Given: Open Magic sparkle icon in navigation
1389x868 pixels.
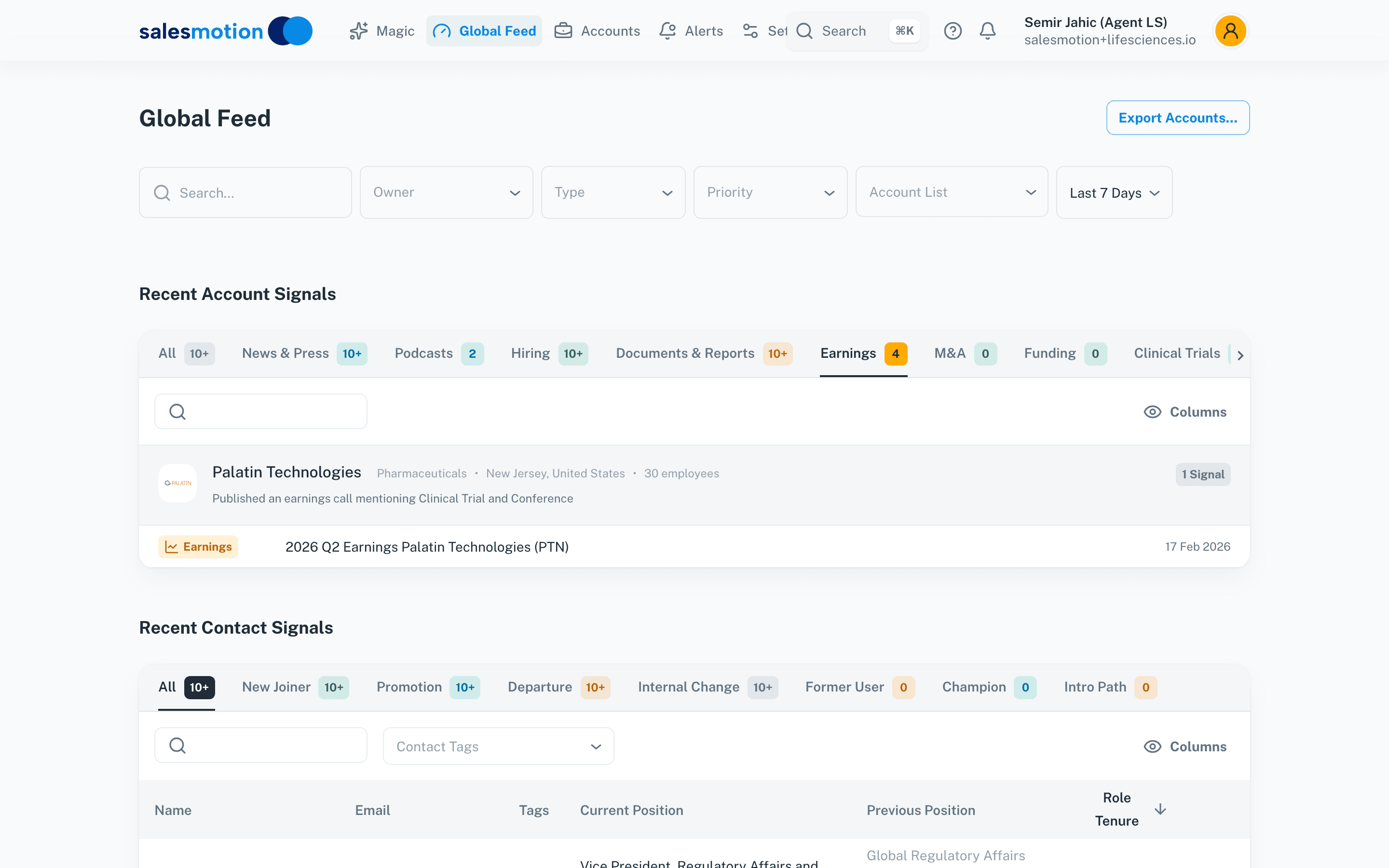Looking at the screenshot, I should [359, 31].
